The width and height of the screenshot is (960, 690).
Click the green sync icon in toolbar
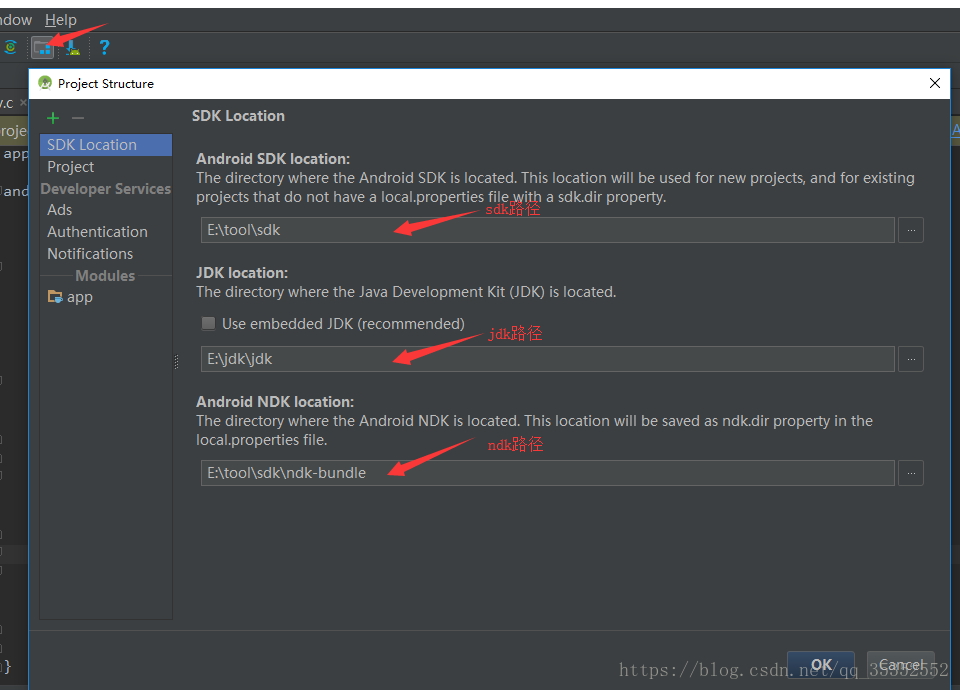coord(10,47)
